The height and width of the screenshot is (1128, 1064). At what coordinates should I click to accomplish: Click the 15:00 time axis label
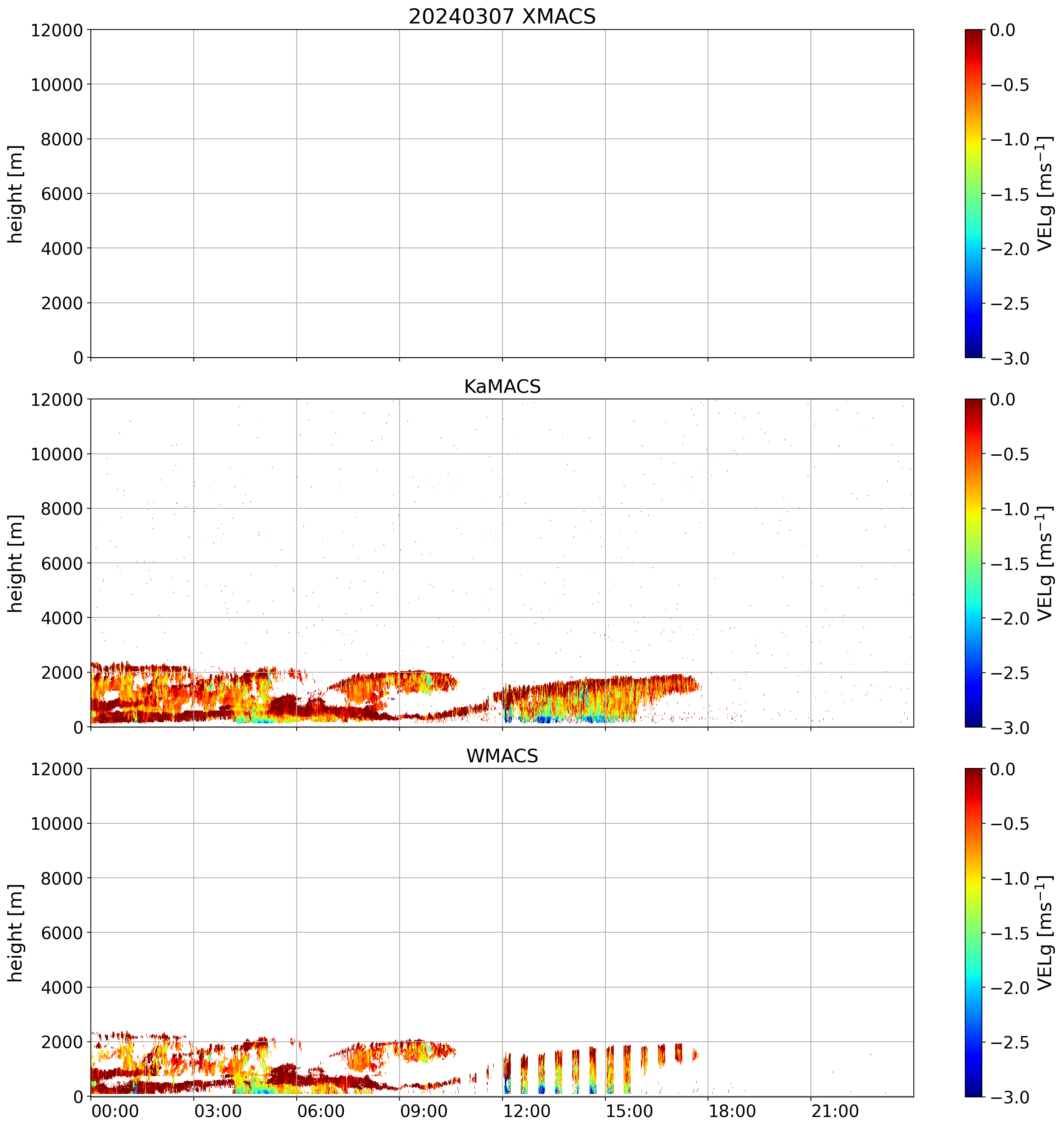coord(630,1111)
